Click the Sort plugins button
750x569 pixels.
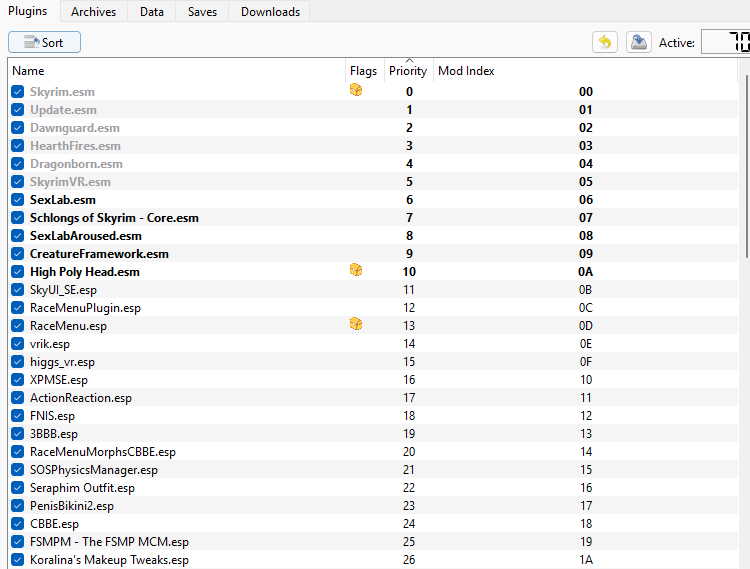pyautogui.click(x=44, y=43)
